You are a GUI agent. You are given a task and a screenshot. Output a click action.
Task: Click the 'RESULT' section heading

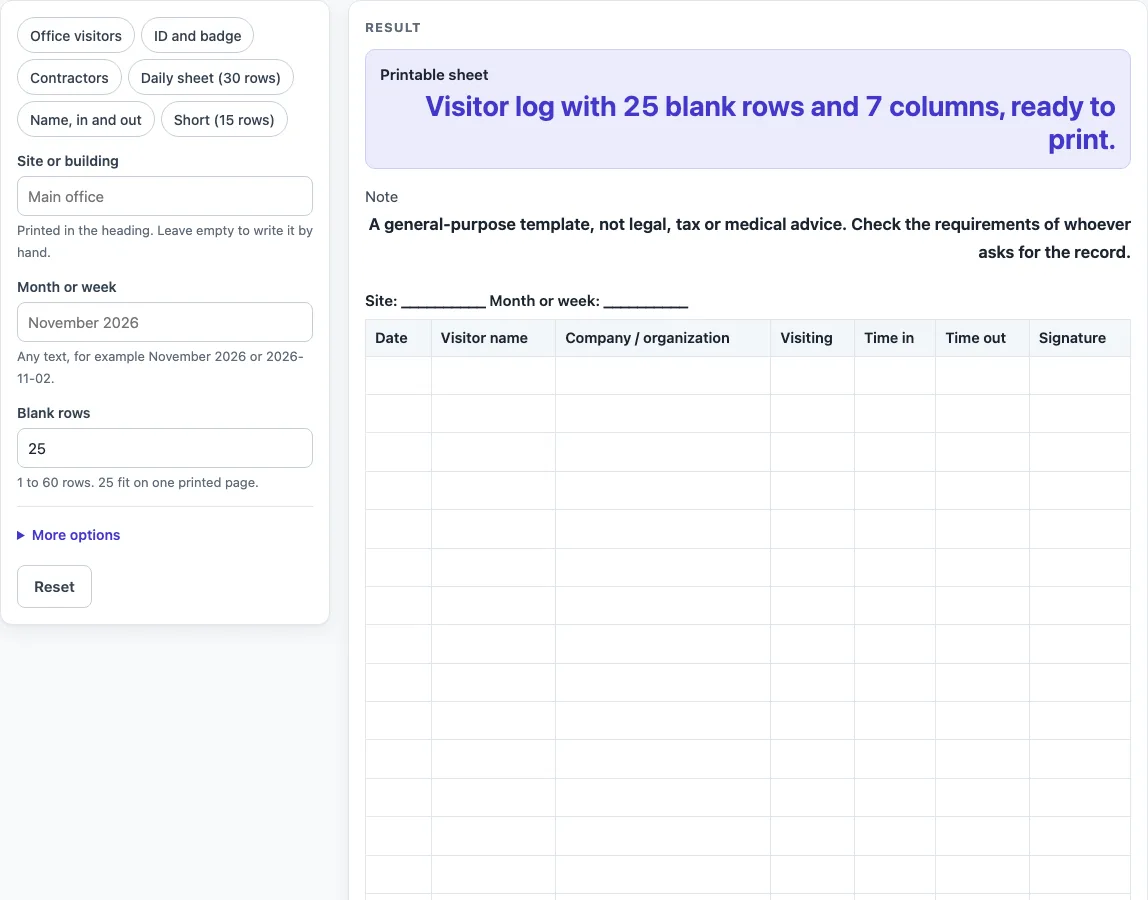393,28
